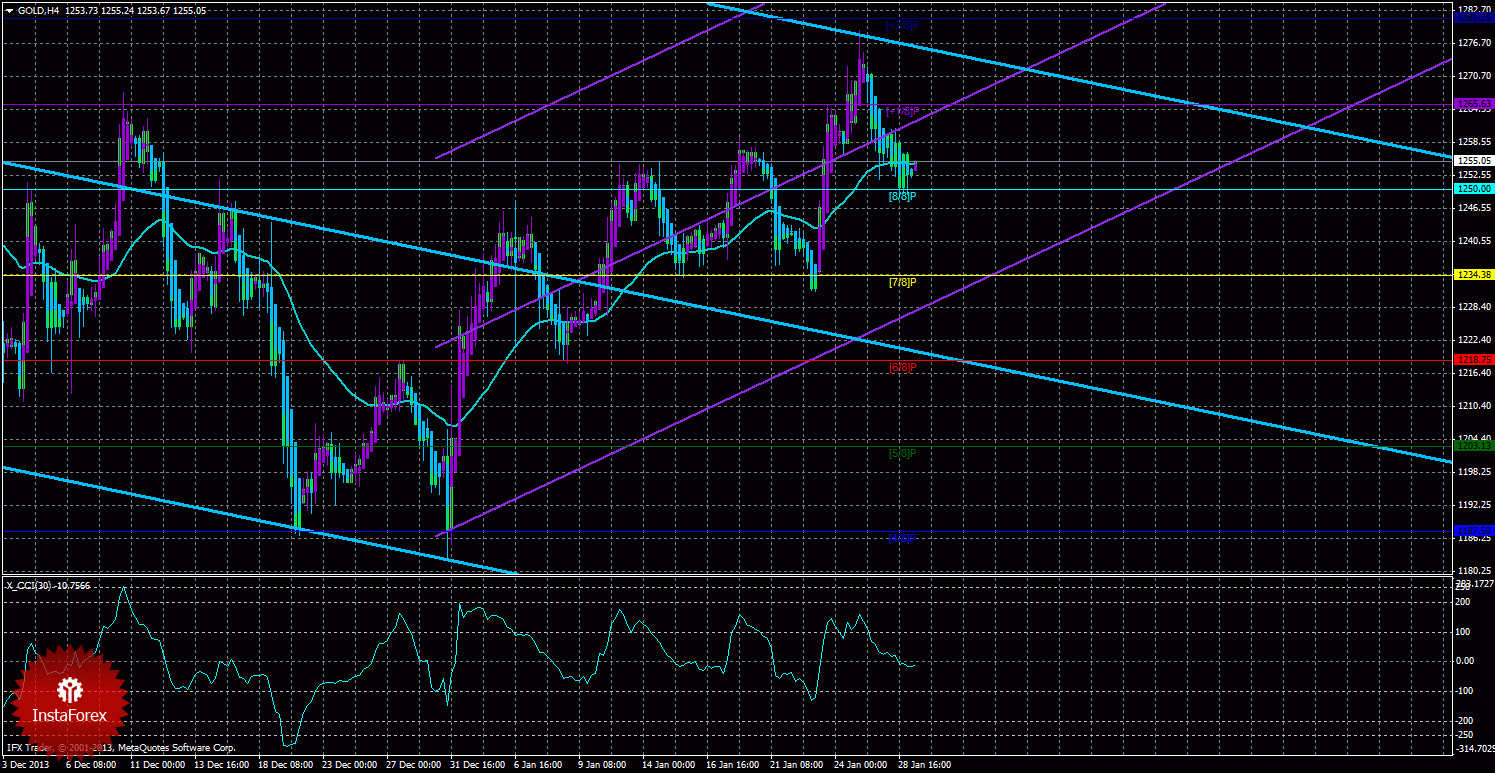Click the 1240.55 price axis value
The image size is (1495, 773).
(x=1474, y=240)
